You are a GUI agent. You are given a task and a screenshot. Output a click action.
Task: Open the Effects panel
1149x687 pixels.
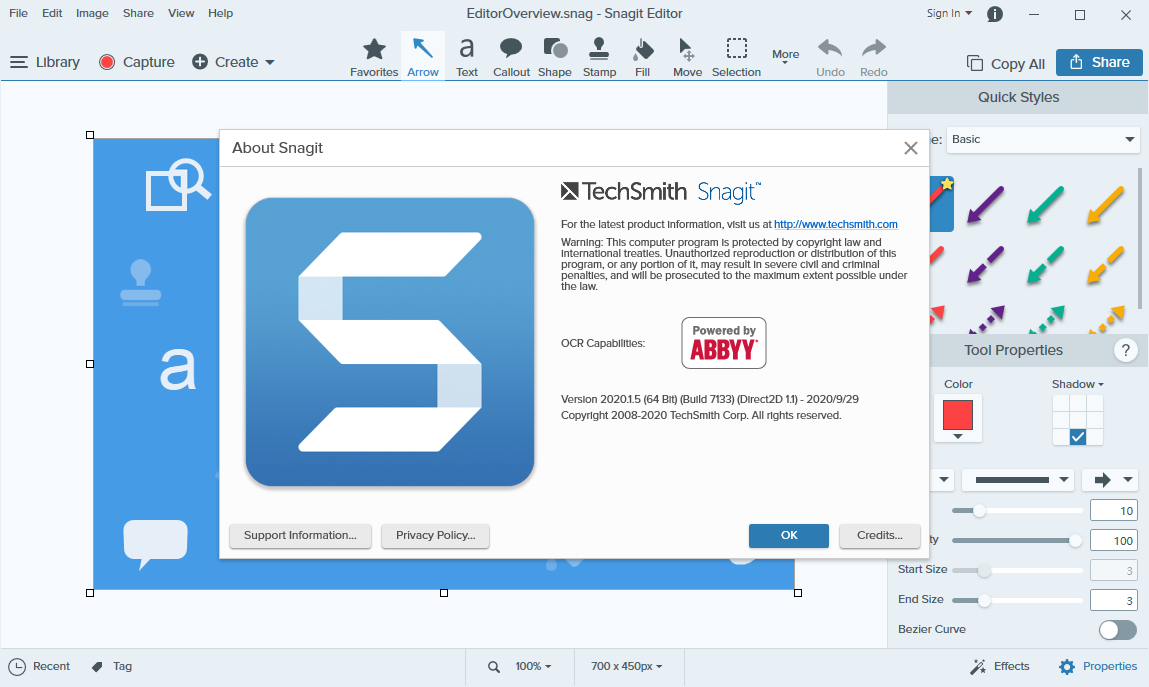tap(1000, 666)
